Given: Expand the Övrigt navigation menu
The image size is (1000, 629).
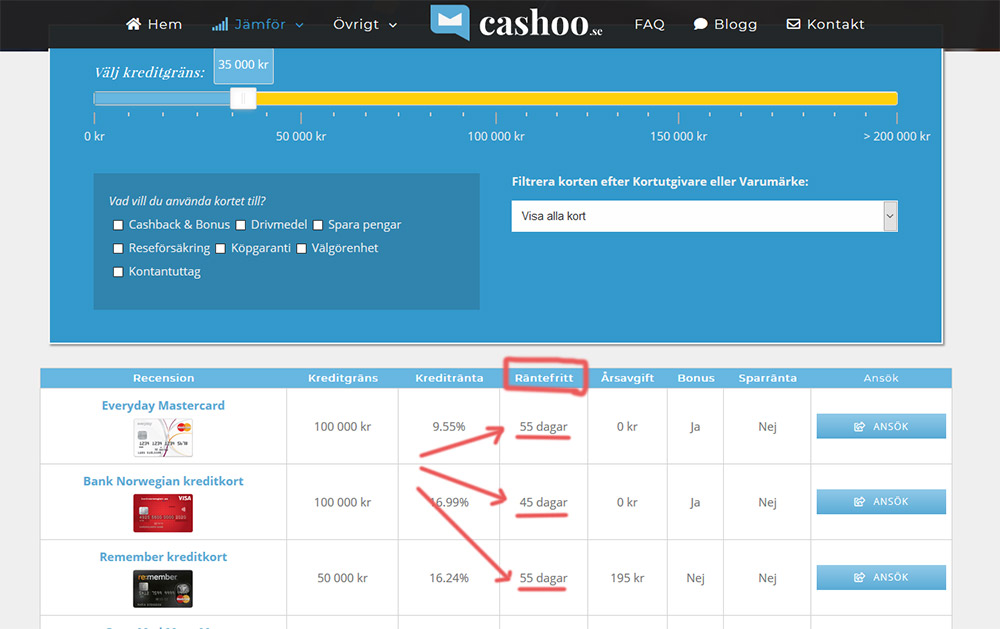Looking at the screenshot, I should pyautogui.click(x=365, y=24).
